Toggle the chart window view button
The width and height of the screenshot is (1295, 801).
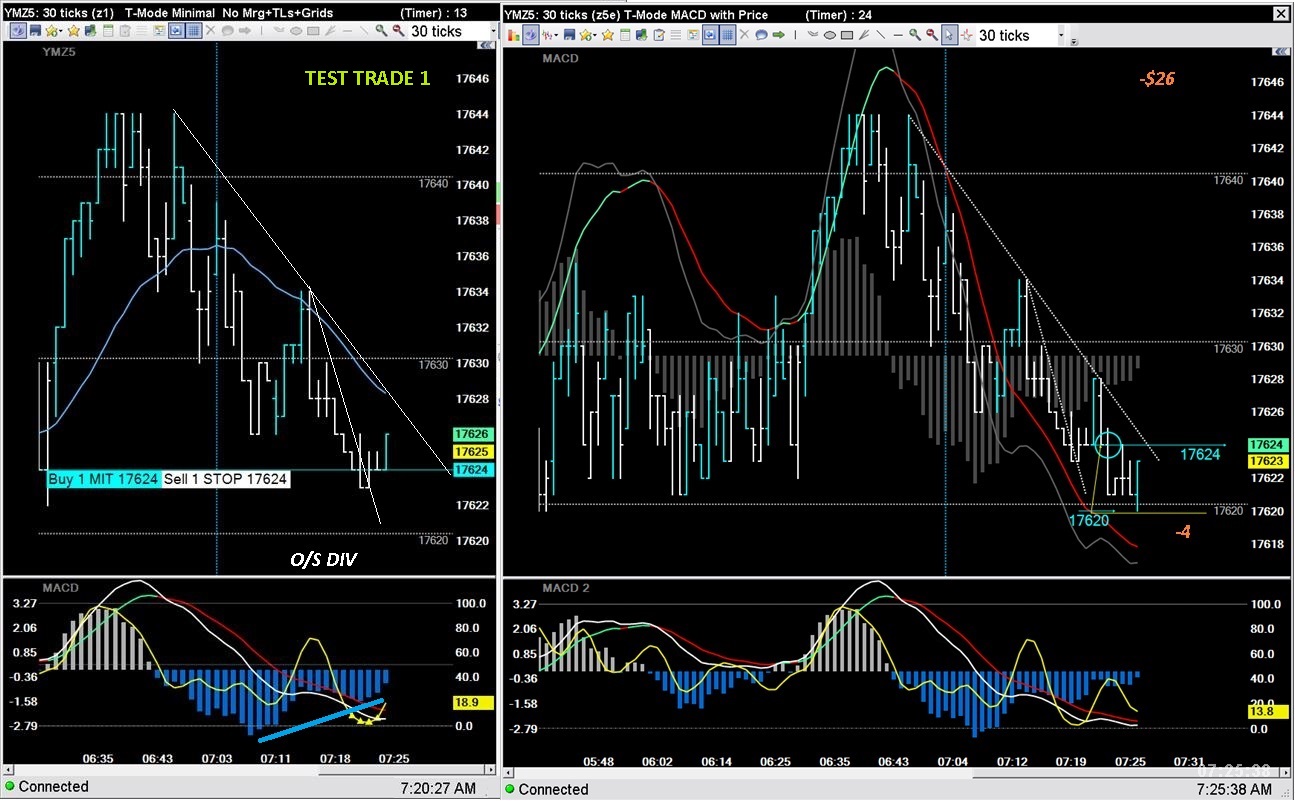[x=174, y=32]
